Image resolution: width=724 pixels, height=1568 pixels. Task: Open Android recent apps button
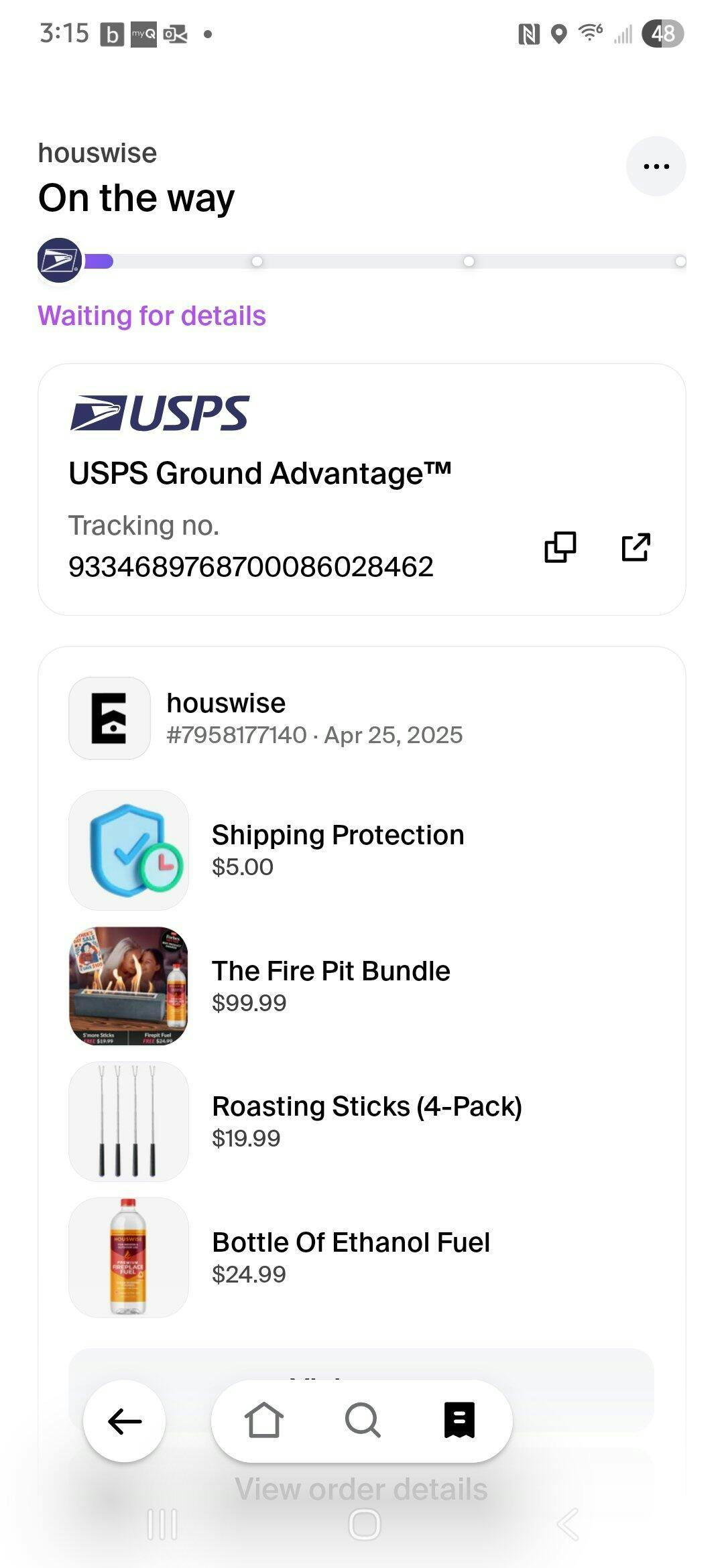pos(162,1524)
